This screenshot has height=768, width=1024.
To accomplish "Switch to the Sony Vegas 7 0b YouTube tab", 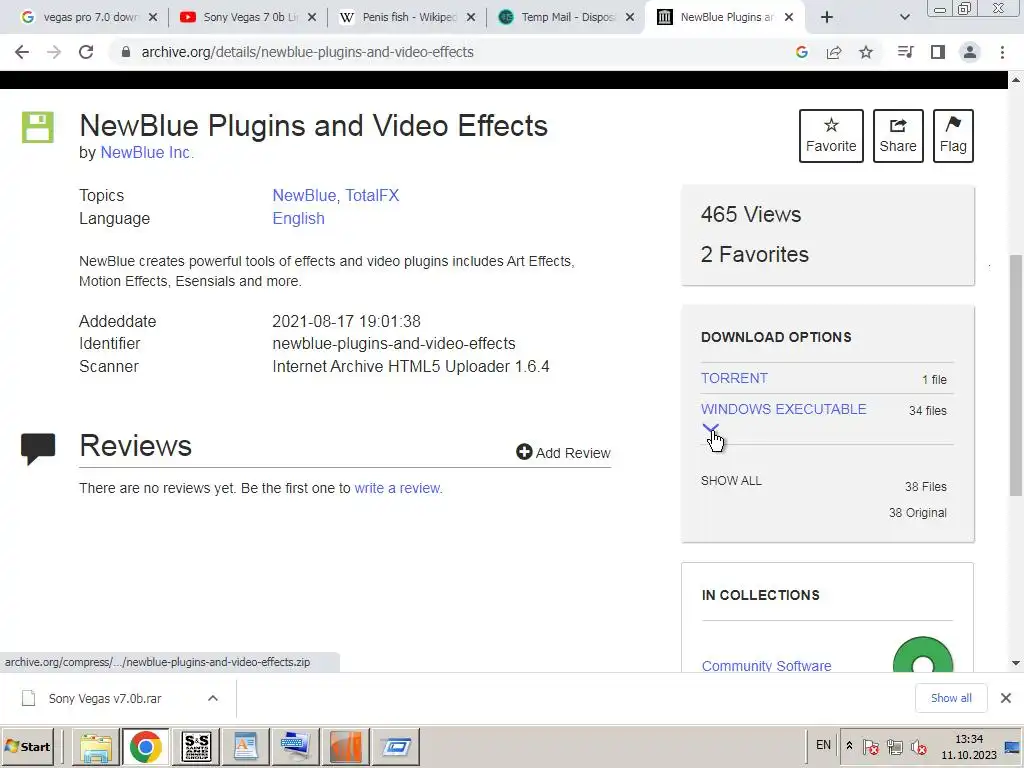I will click(249, 17).
